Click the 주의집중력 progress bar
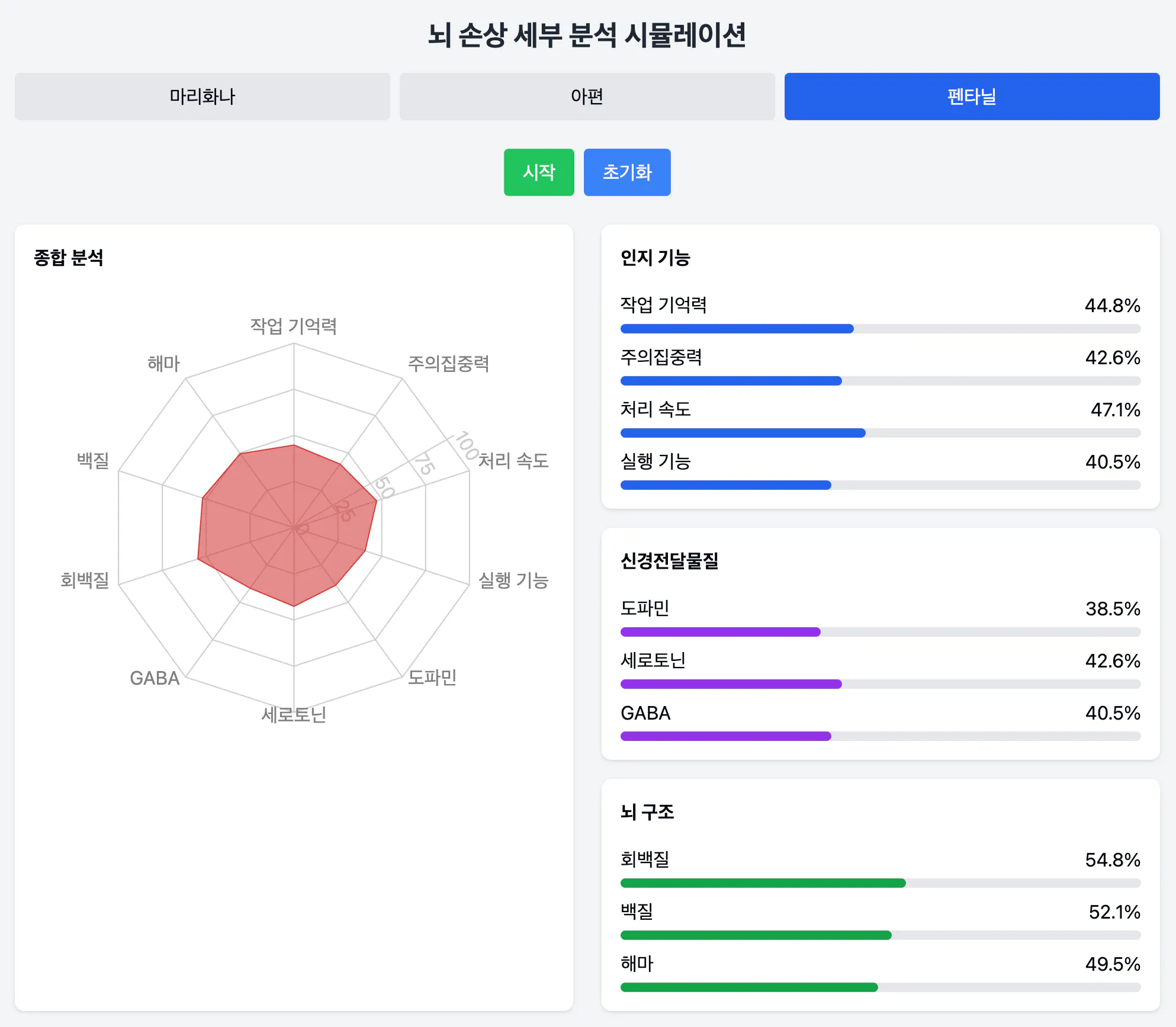This screenshot has width=1176, height=1027. 880,381
